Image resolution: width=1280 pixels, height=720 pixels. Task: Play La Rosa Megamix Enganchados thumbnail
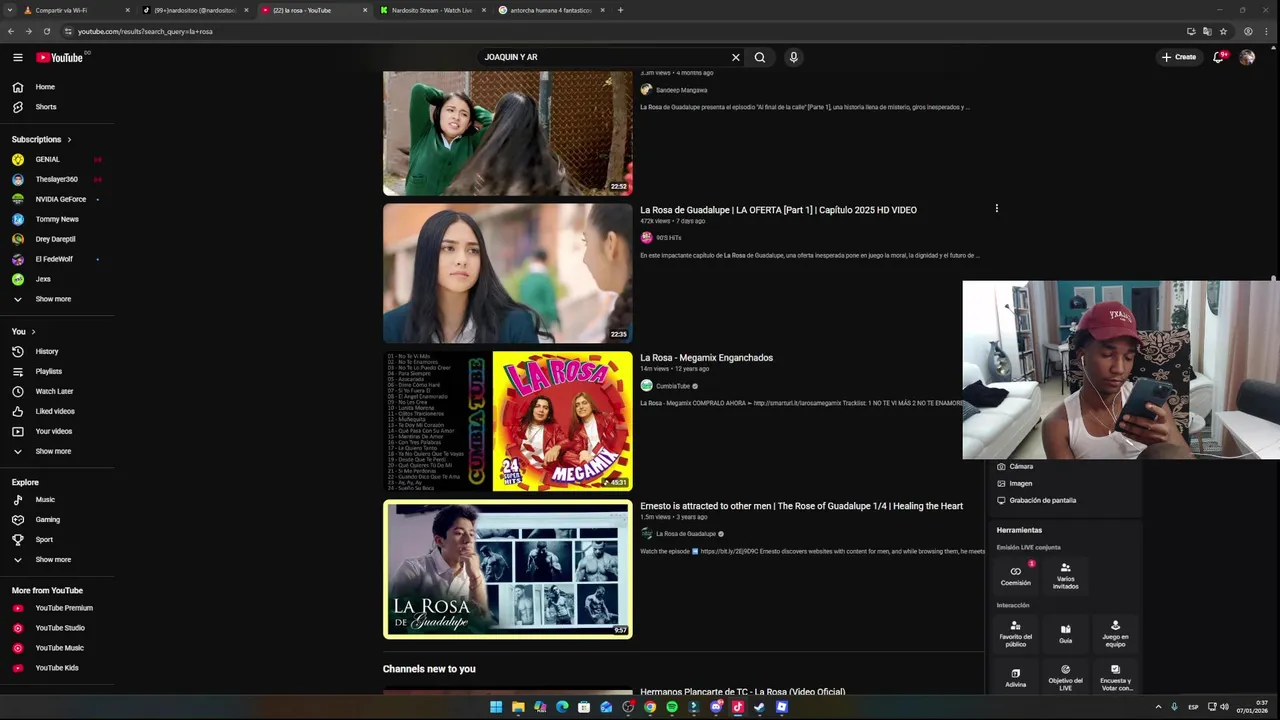(x=508, y=421)
